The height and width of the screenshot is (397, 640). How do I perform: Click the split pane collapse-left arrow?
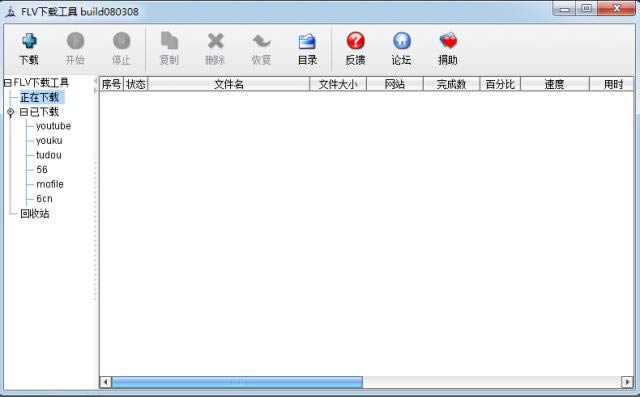click(x=96, y=81)
